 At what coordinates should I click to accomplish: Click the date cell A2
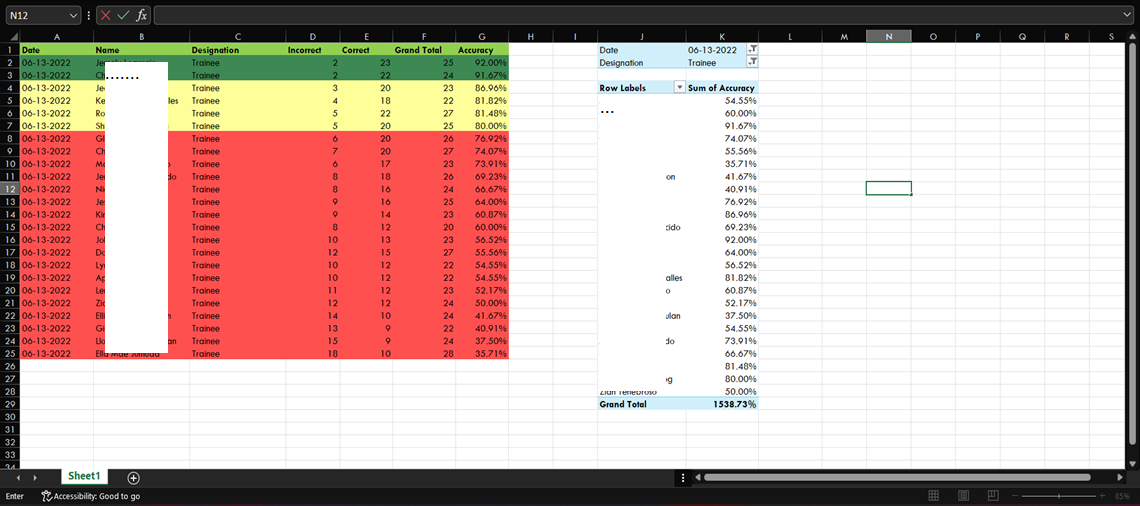57,63
